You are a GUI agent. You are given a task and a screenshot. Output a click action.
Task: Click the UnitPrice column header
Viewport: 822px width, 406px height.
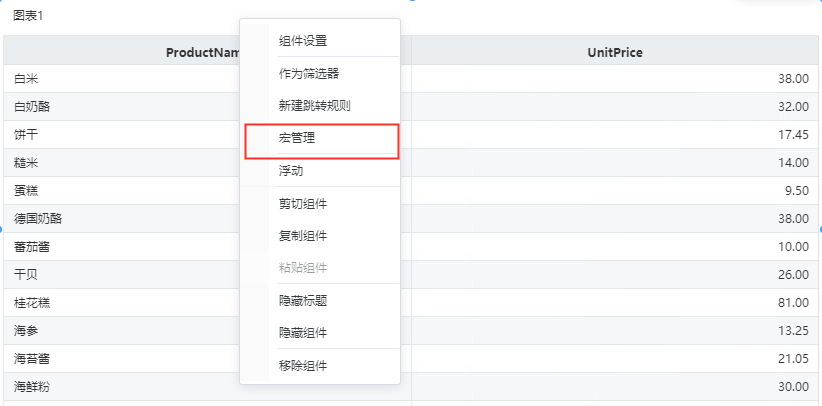[x=615, y=50]
